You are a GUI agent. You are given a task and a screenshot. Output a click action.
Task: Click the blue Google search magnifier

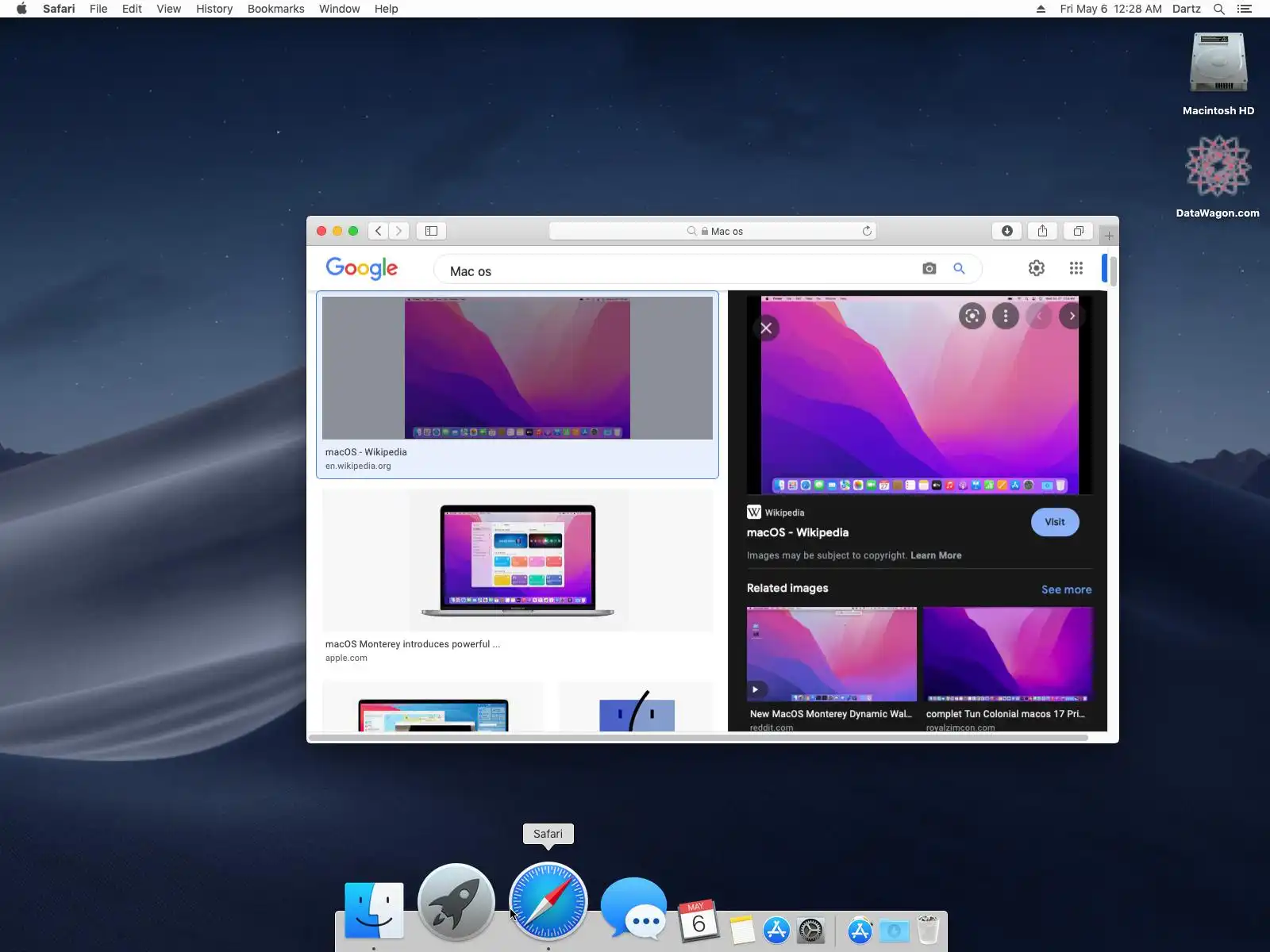pyautogui.click(x=959, y=269)
